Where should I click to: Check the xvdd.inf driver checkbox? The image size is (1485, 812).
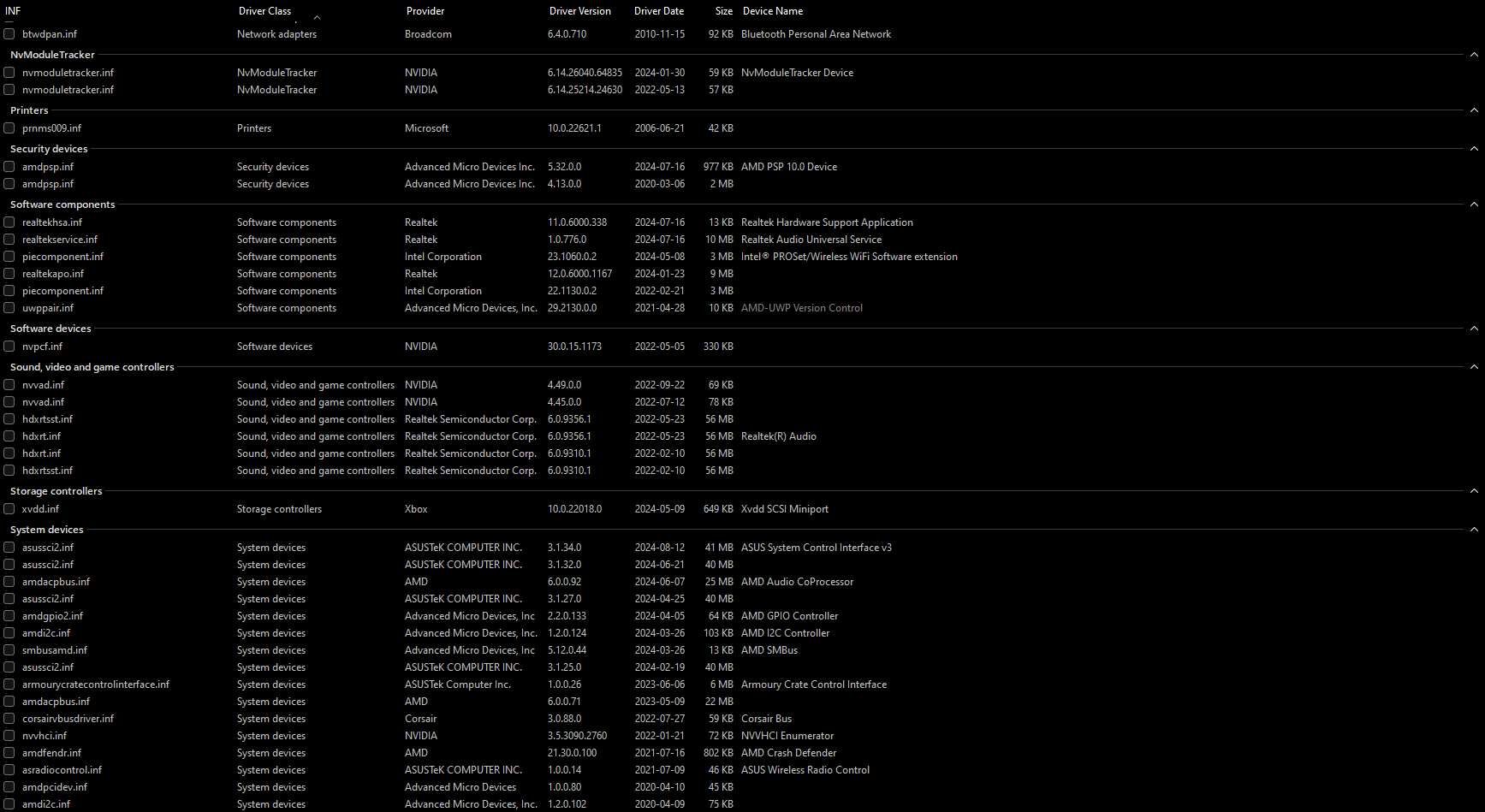[9, 509]
